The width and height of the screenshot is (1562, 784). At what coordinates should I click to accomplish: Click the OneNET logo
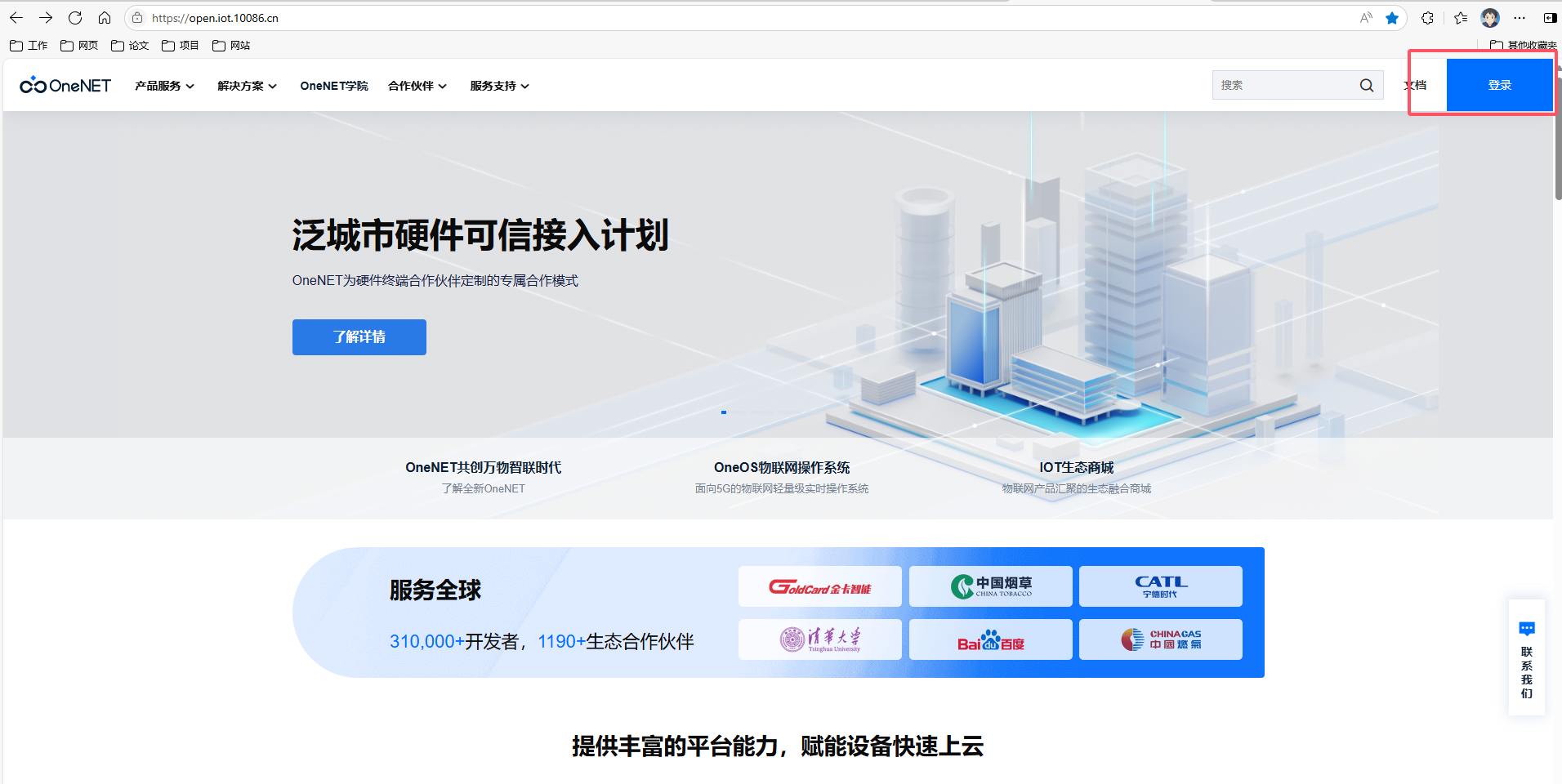[65, 85]
